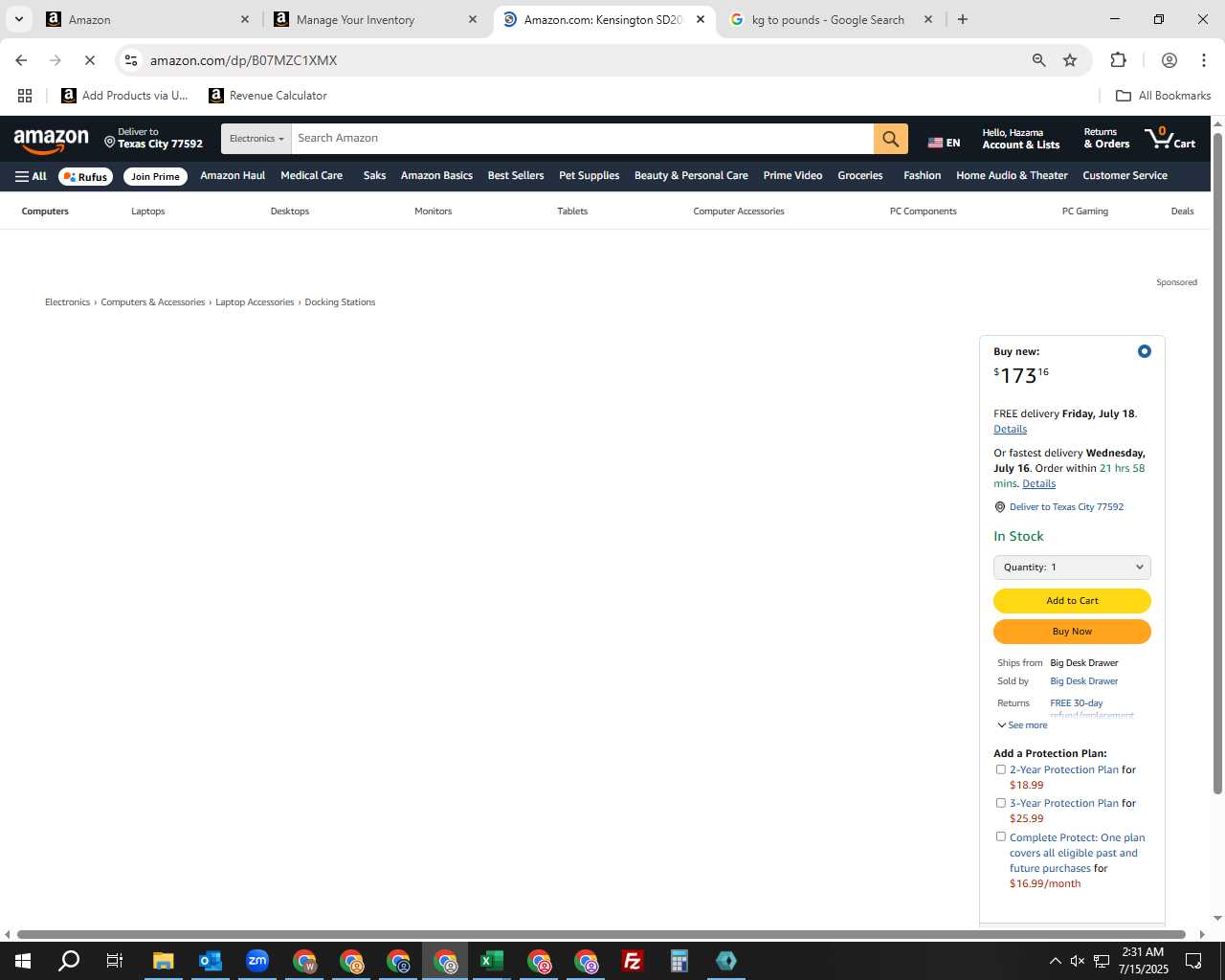This screenshot has height=980, width=1225.
Task: Click the Search Amazon input field
Action: [x=582, y=139]
